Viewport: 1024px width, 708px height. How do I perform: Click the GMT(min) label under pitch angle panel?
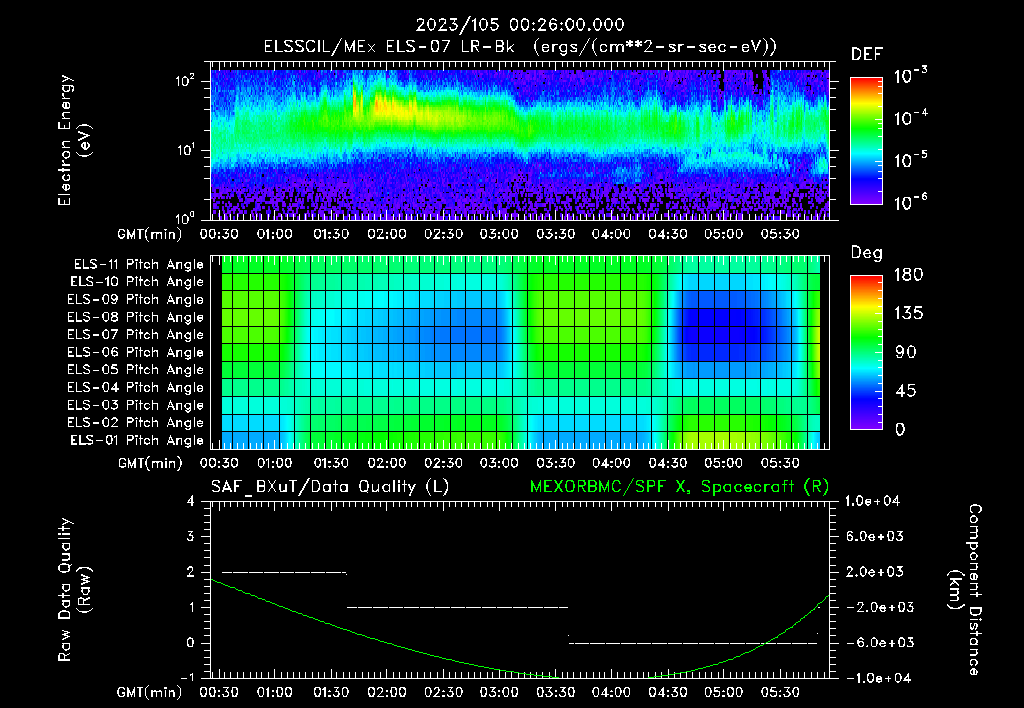(x=150, y=464)
